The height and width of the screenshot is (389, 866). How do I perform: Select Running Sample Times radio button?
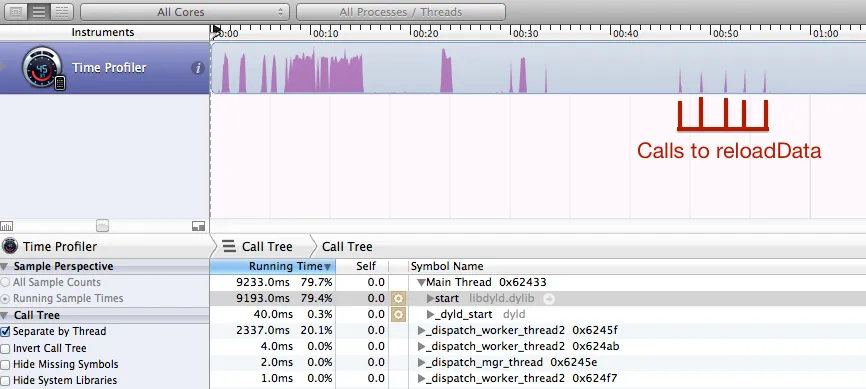(x=6, y=298)
